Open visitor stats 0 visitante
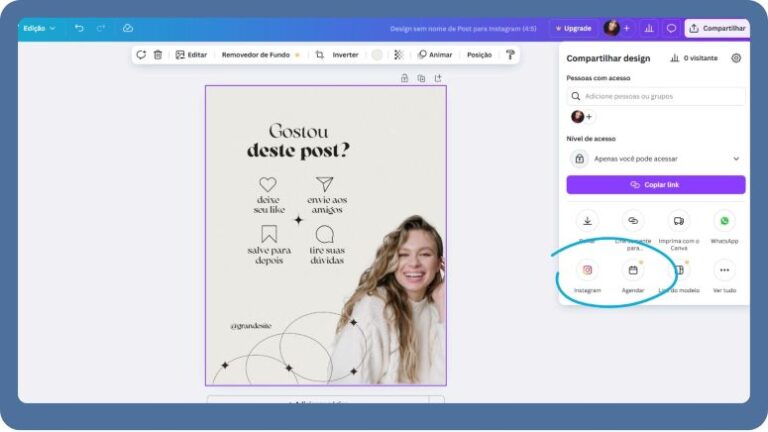This screenshot has width=768, height=432. [x=694, y=58]
